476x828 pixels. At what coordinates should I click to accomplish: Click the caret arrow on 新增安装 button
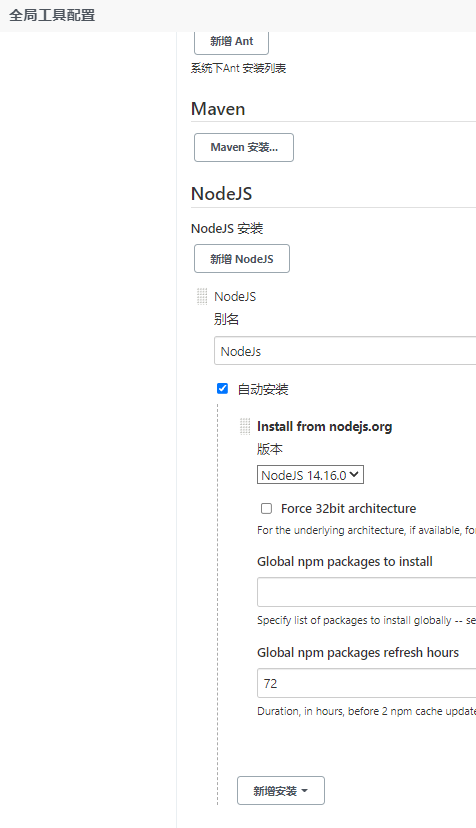click(x=304, y=791)
